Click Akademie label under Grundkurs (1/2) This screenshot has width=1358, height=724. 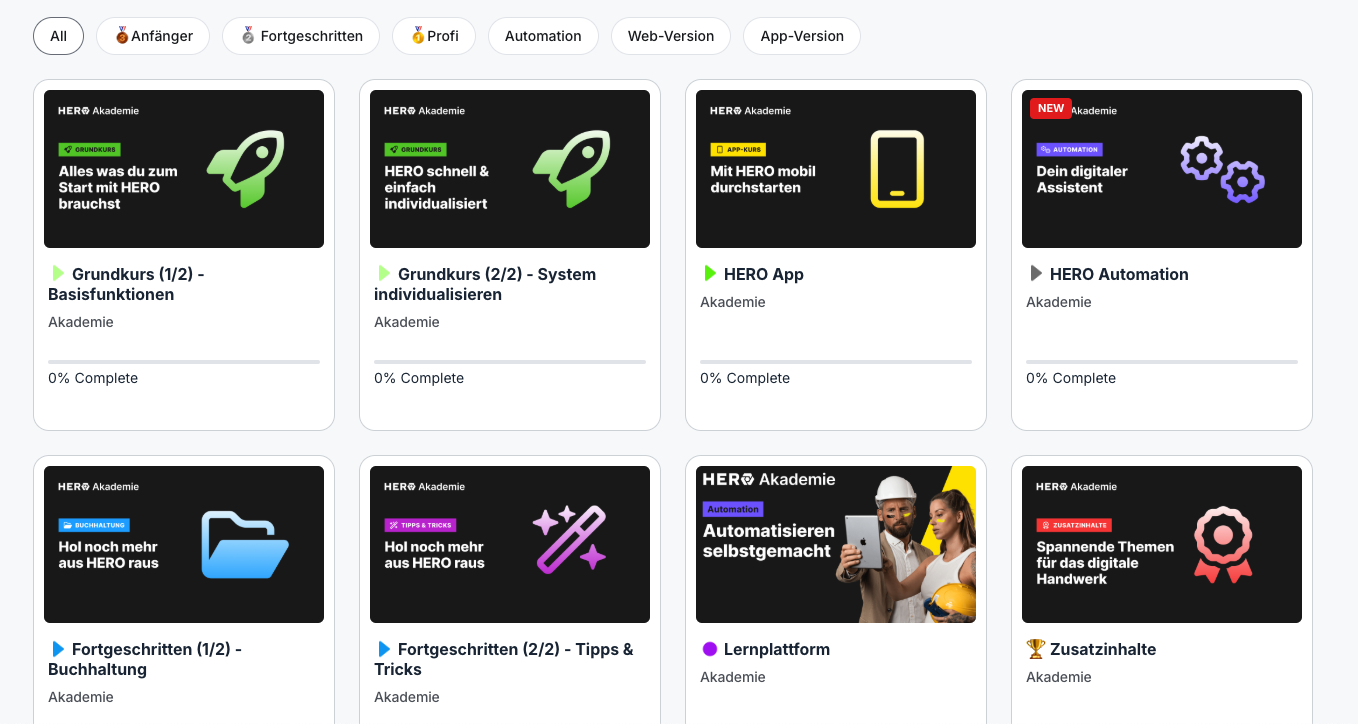81,322
